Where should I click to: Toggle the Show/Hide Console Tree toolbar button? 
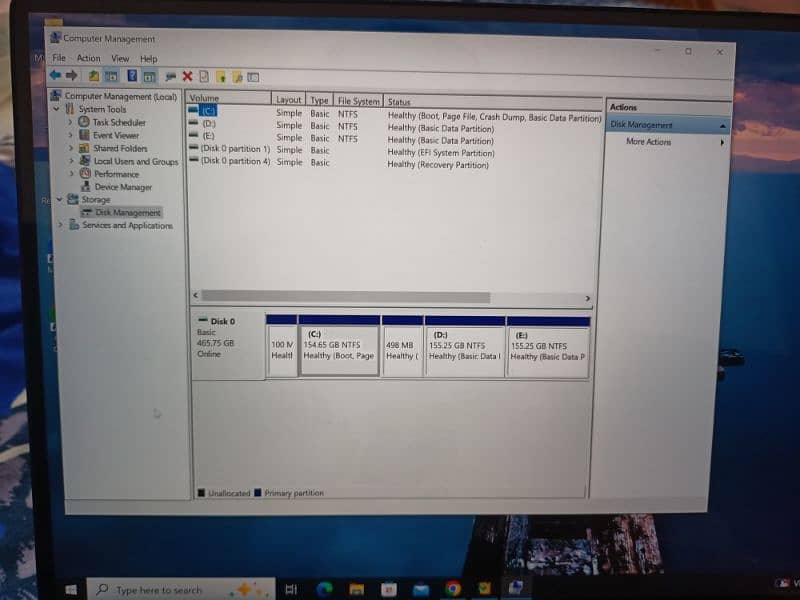pyautogui.click(x=112, y=76)
